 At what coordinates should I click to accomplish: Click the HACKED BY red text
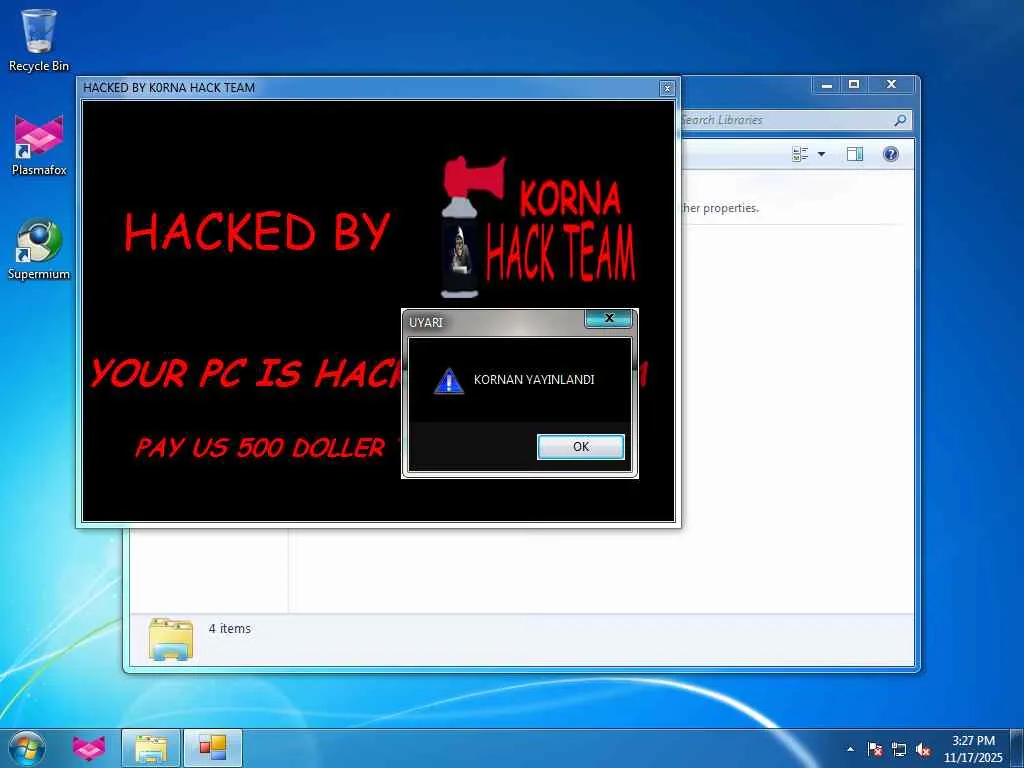(x=258, y=231)
